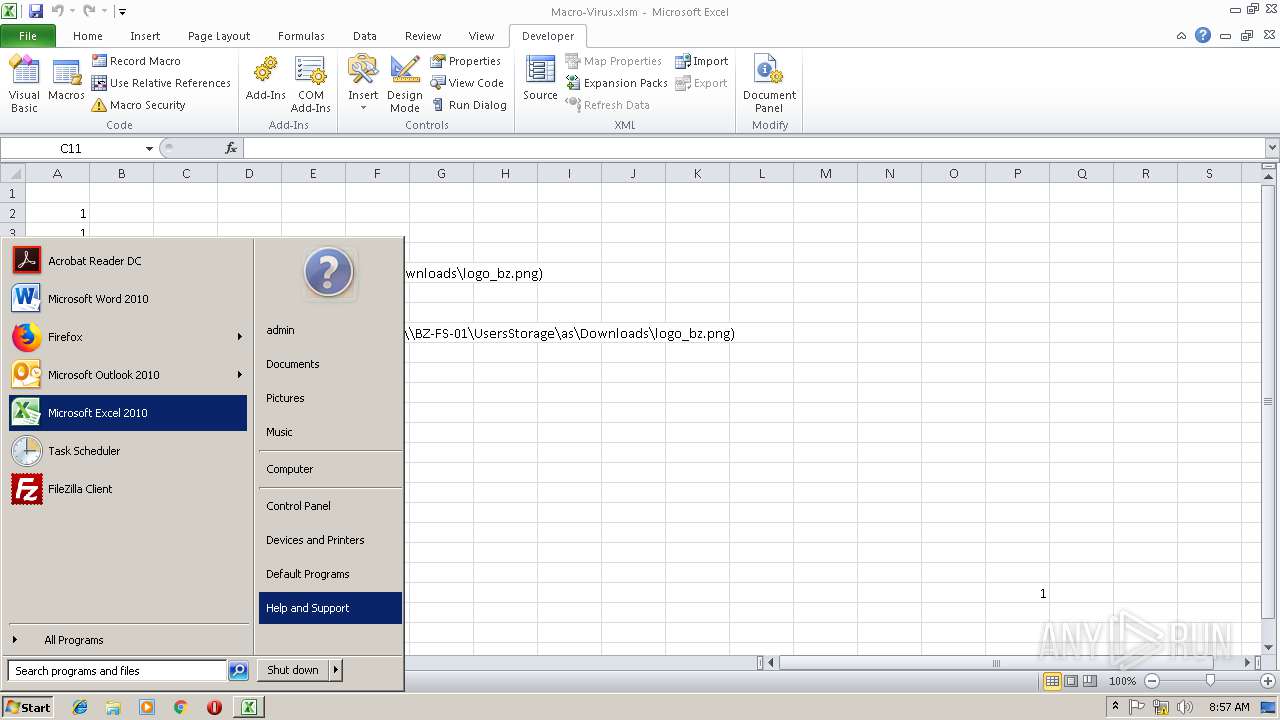The width and height of the screenshot is (1280, 720).
Task: Click the Insert Function fx button
Action: click(x=231, y=148)
